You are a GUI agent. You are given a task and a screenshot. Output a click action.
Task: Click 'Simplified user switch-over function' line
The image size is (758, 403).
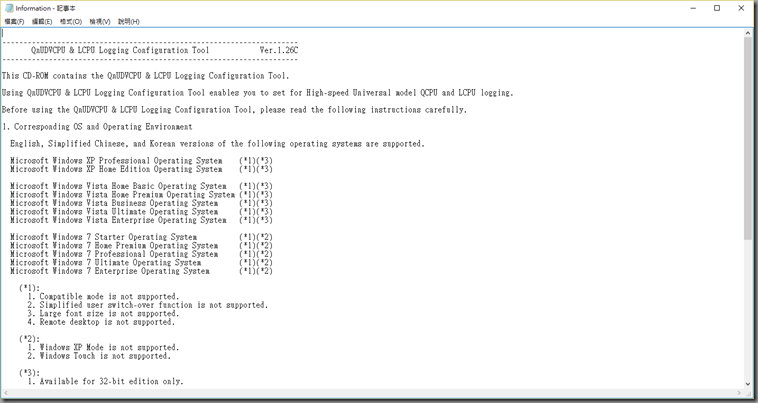coord(147,305)
